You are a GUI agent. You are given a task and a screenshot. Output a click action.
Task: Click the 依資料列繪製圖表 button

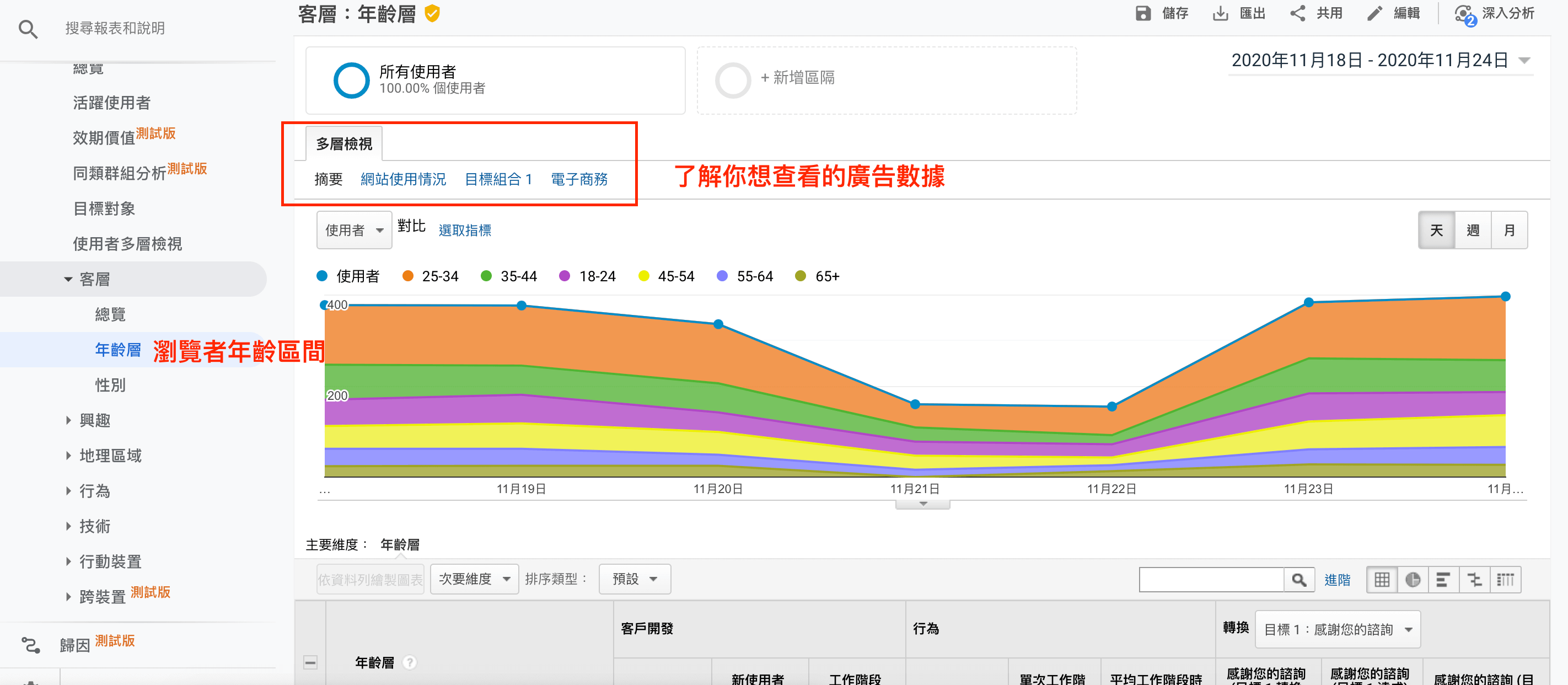click(370, 579)
